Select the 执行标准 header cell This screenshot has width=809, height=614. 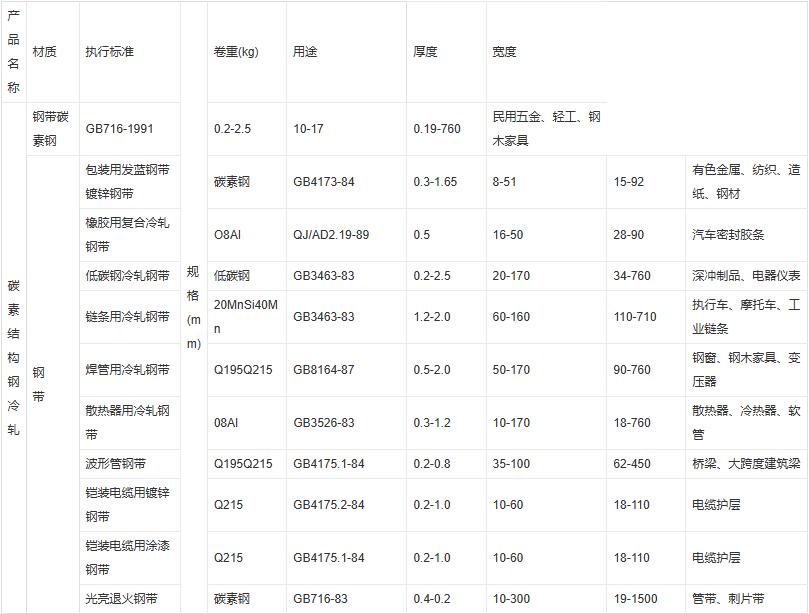pyautogui.click(x=109, y=52)
